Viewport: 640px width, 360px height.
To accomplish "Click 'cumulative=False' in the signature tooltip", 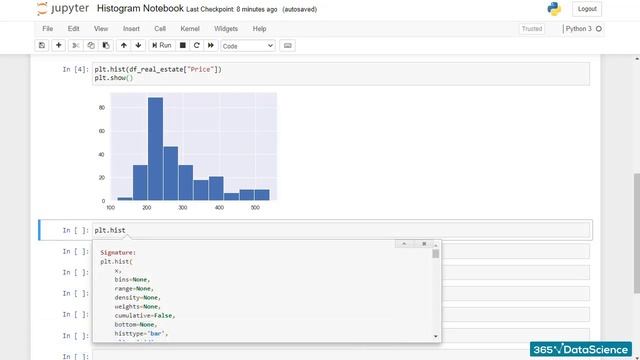I will click(144, 316).
